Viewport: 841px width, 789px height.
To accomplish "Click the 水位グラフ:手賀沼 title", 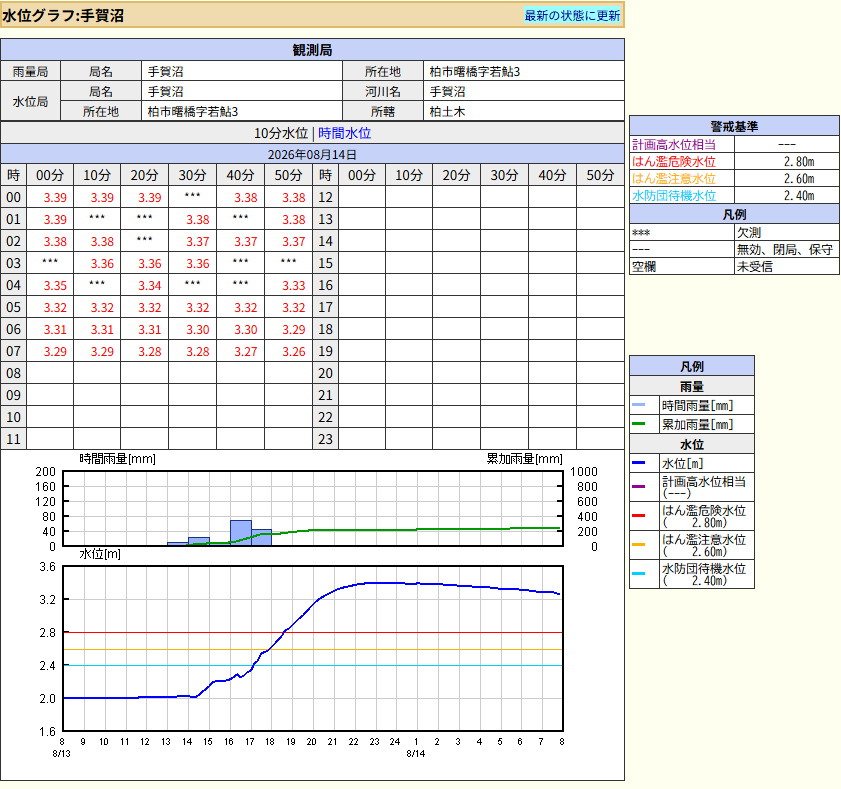I will (x=63, y=16).
